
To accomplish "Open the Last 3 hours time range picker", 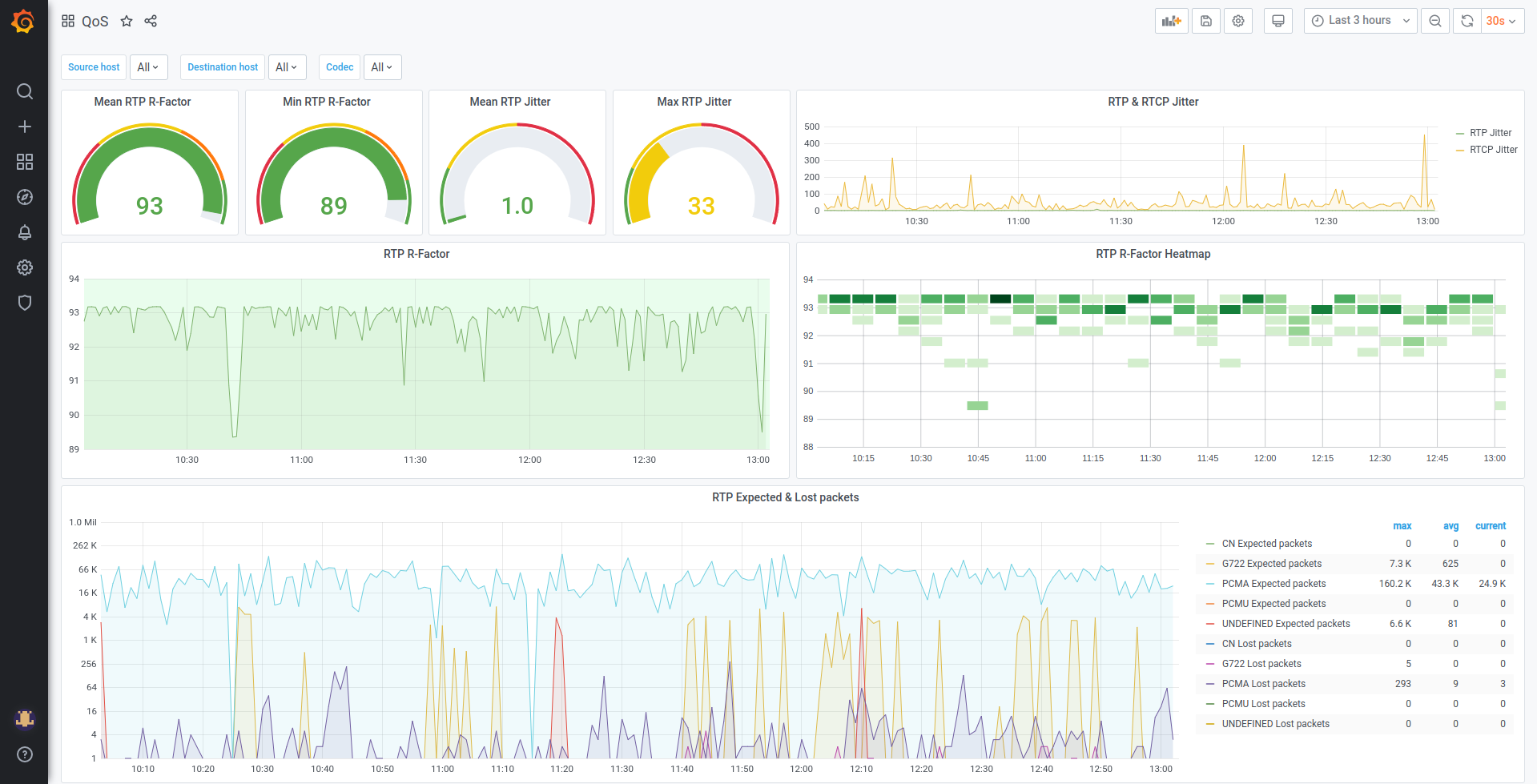I will pos(1359,20).
